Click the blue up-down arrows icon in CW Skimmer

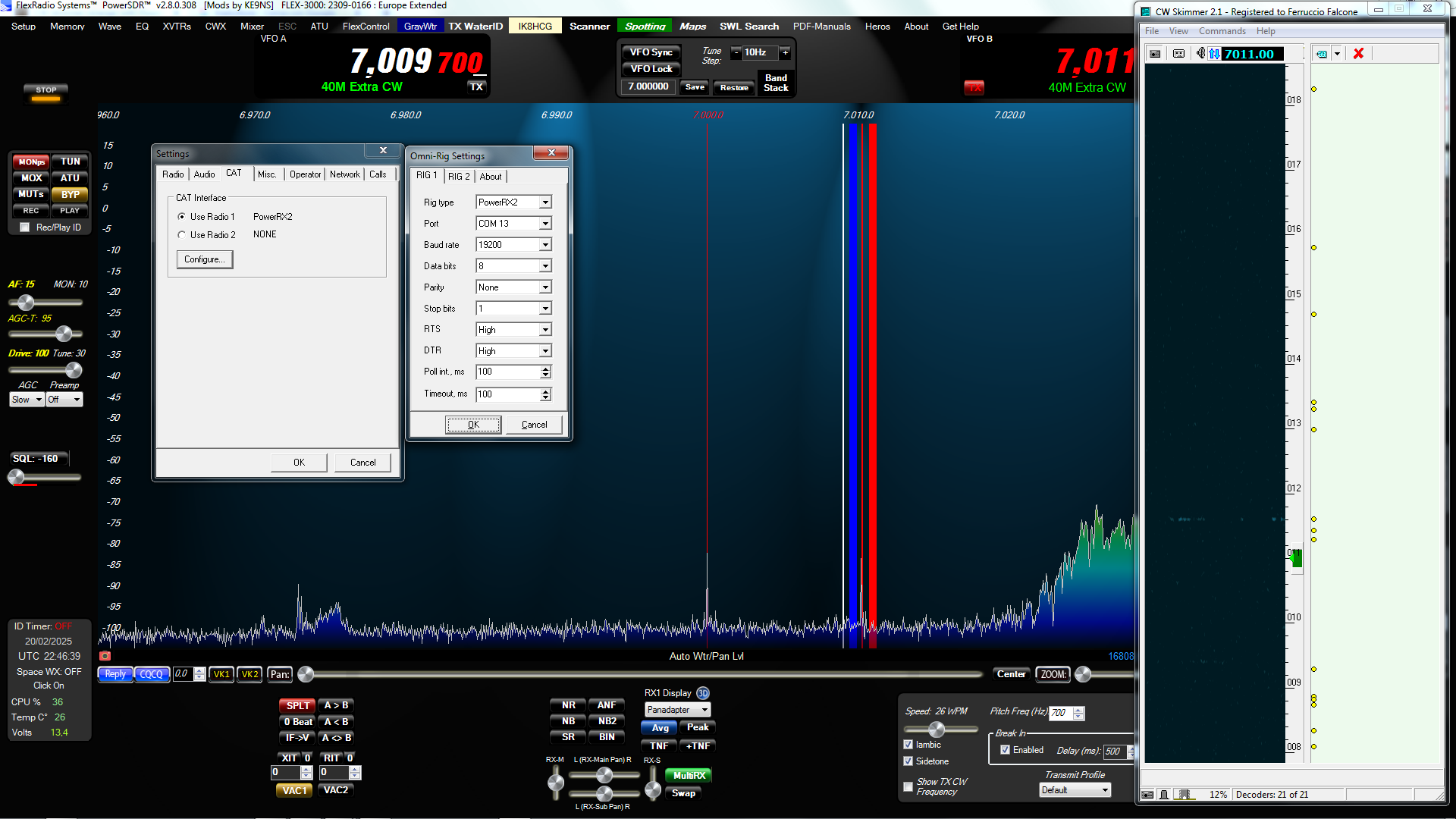coord(1214,54)
